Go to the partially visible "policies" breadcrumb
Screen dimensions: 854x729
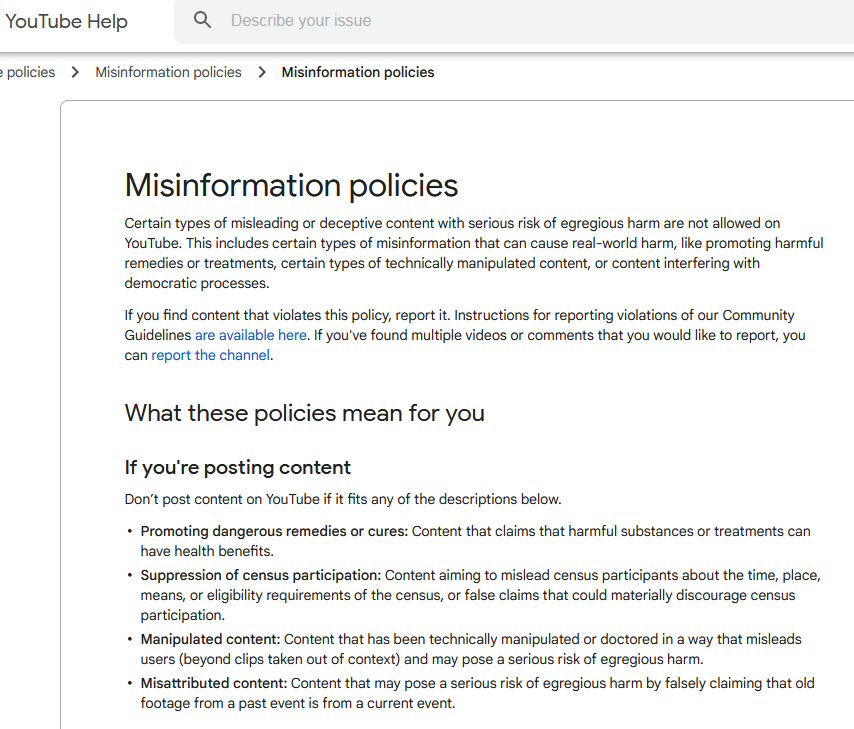(x=30, y=72)
